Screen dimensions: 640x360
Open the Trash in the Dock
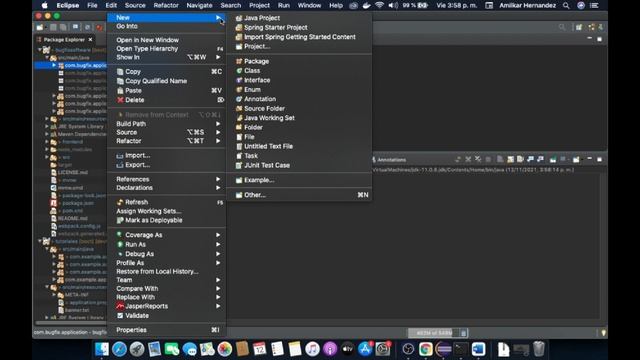(539, 349)
